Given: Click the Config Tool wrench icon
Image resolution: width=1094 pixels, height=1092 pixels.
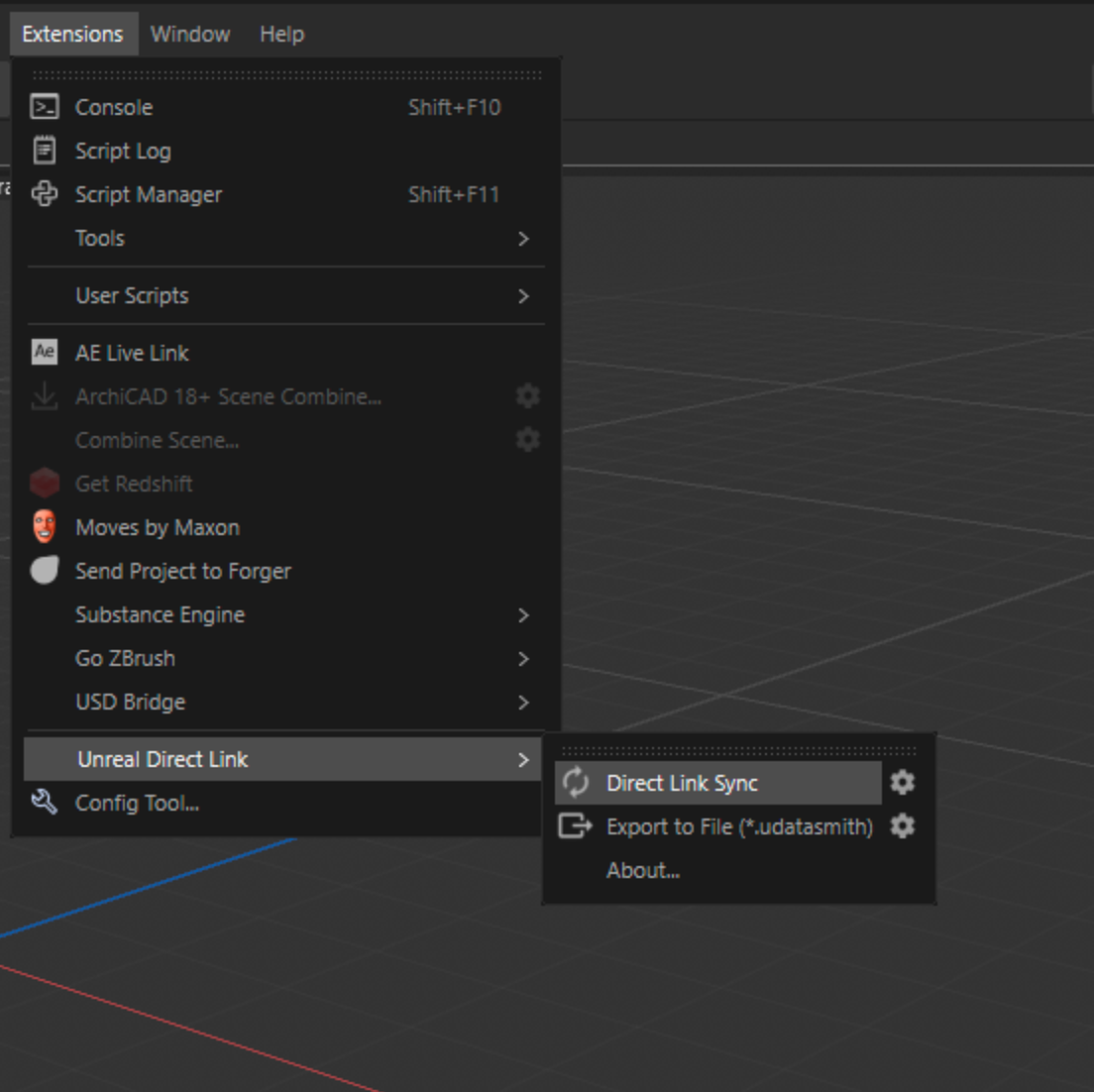Looking at the screenshot, I should 45,803.
